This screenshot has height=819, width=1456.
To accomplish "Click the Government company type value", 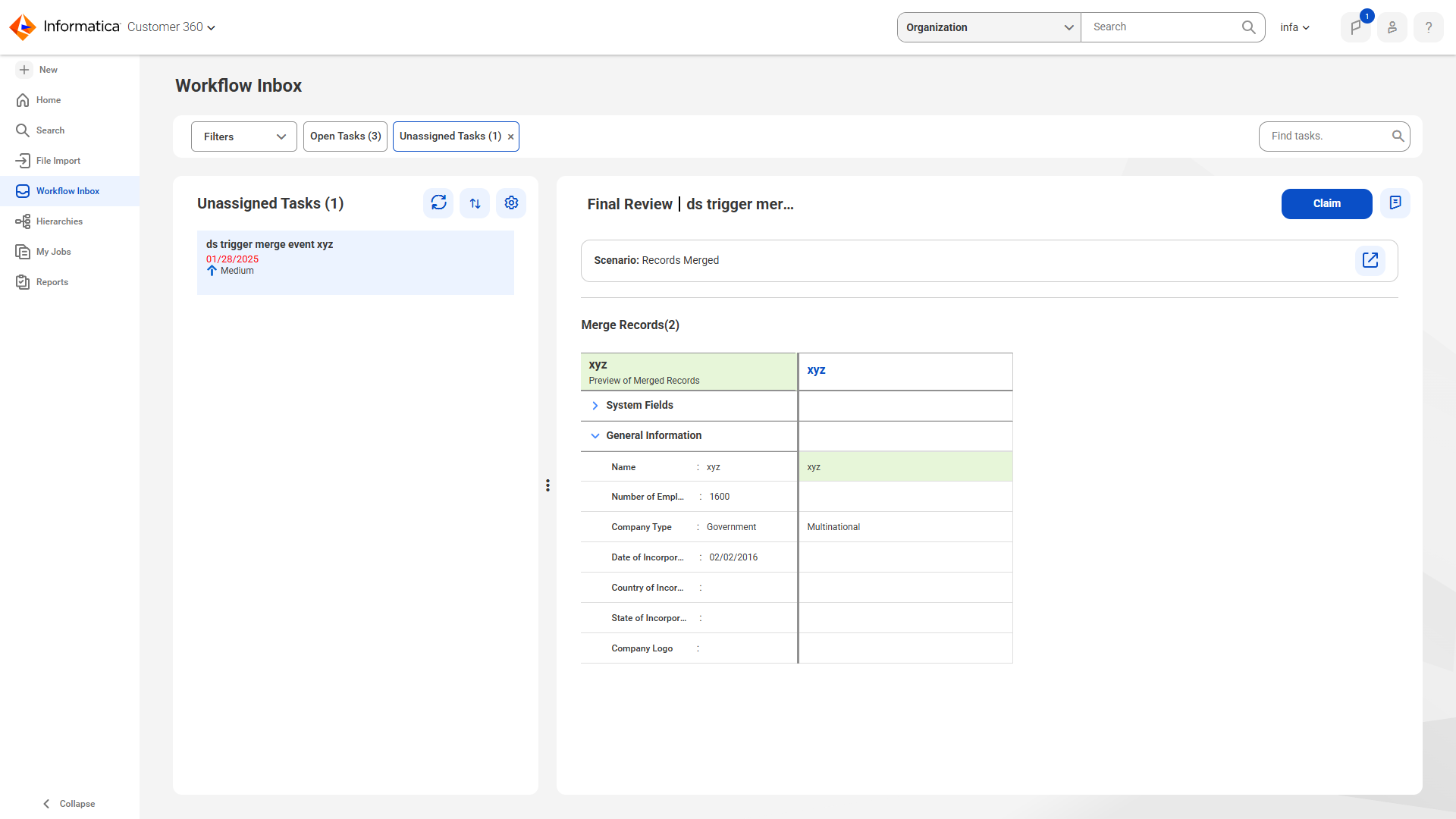I will point(731,527).
